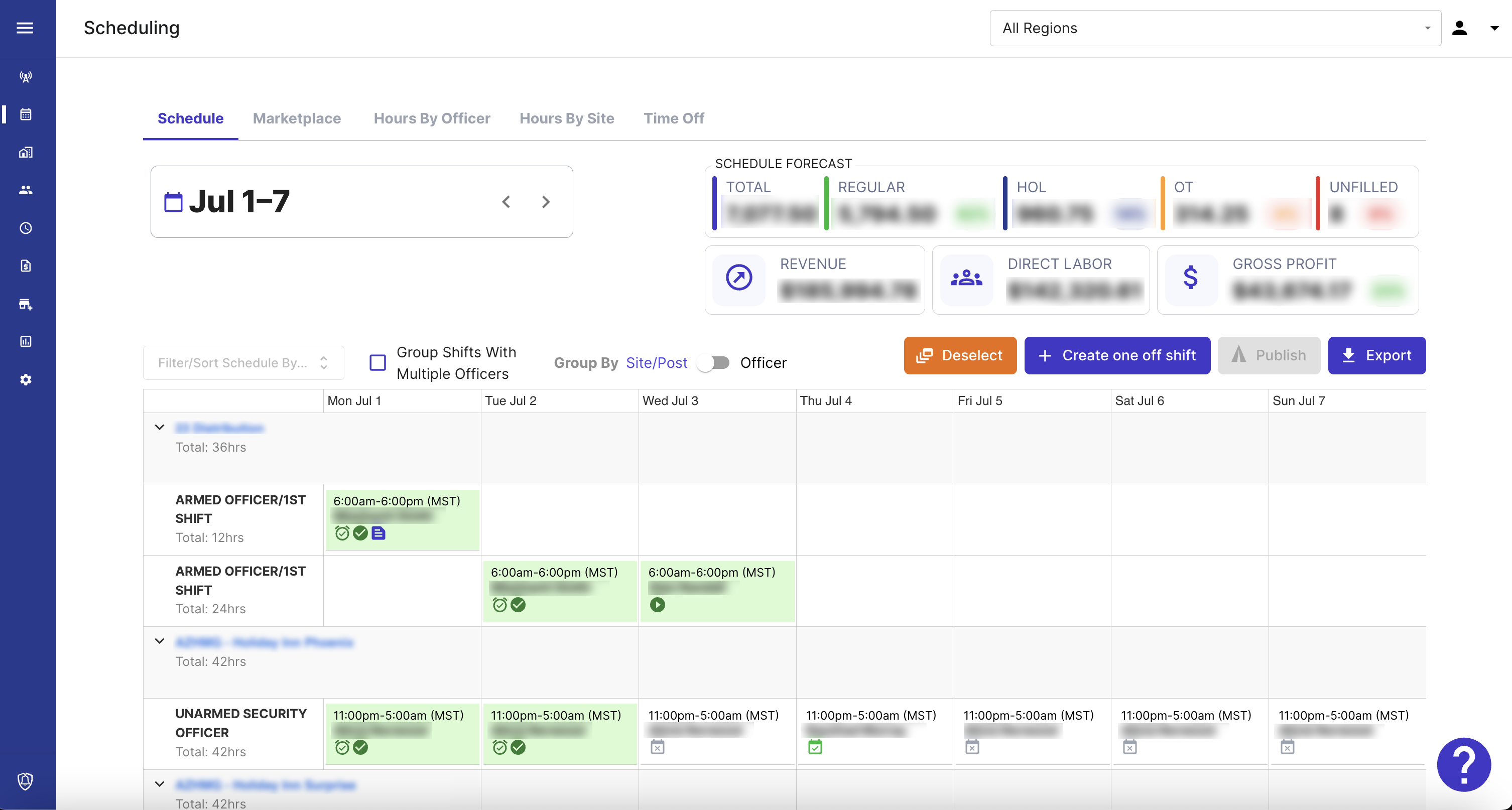Click the note icon on Mon Jul 1 shift
Image resolution: width=1512 pixels, height=810 pixels.
pos(379,533)
